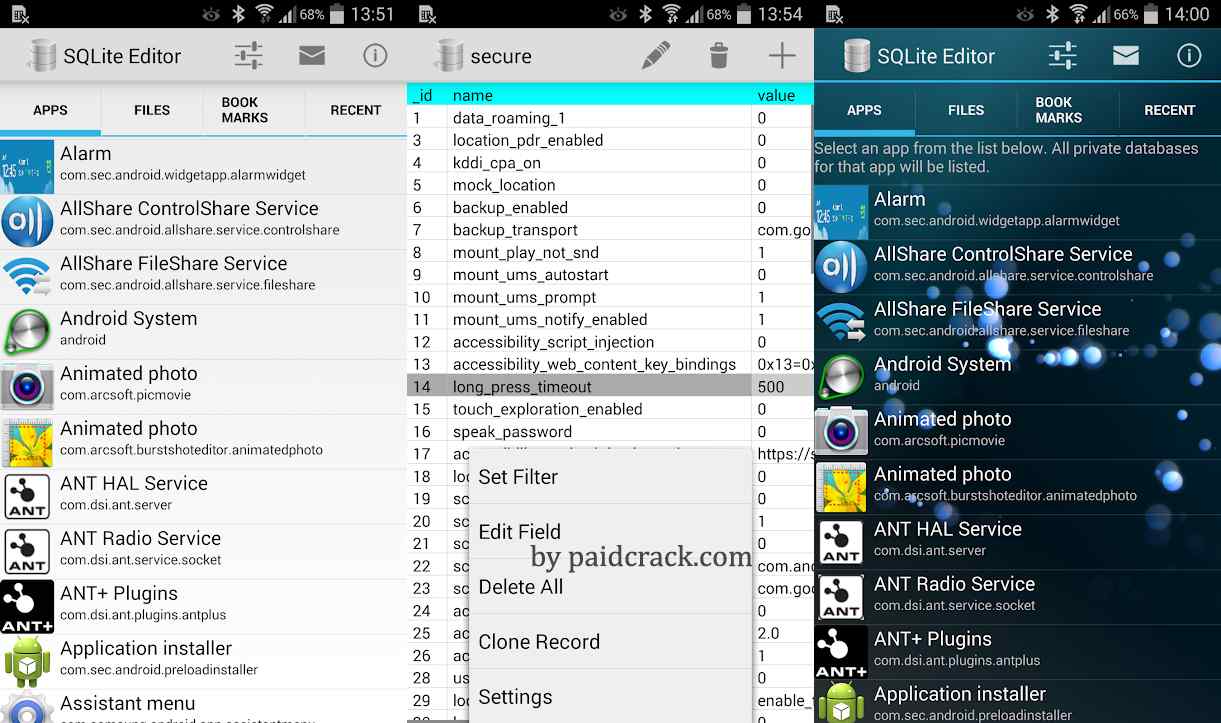Choose Set Filter from the context menu
Image resolution: width=1221 pixels, height=723 pixels.
[x=610, y=477]
